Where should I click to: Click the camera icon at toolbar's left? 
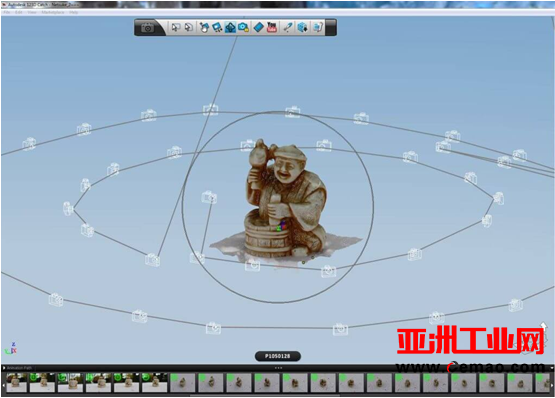pyautogui.click(x=147, y=28)
